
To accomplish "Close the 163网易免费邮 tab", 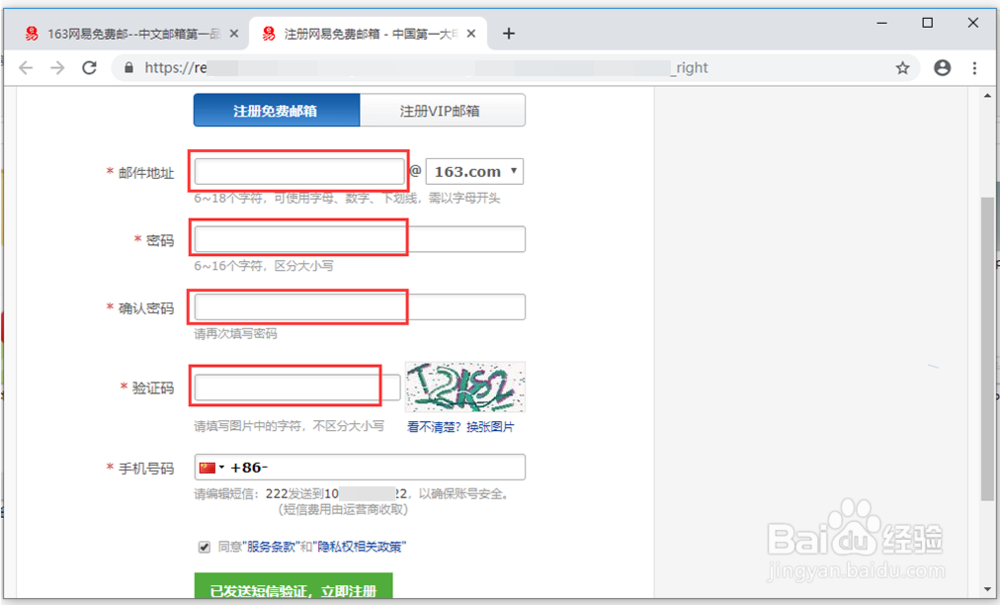I will (234, 34).
